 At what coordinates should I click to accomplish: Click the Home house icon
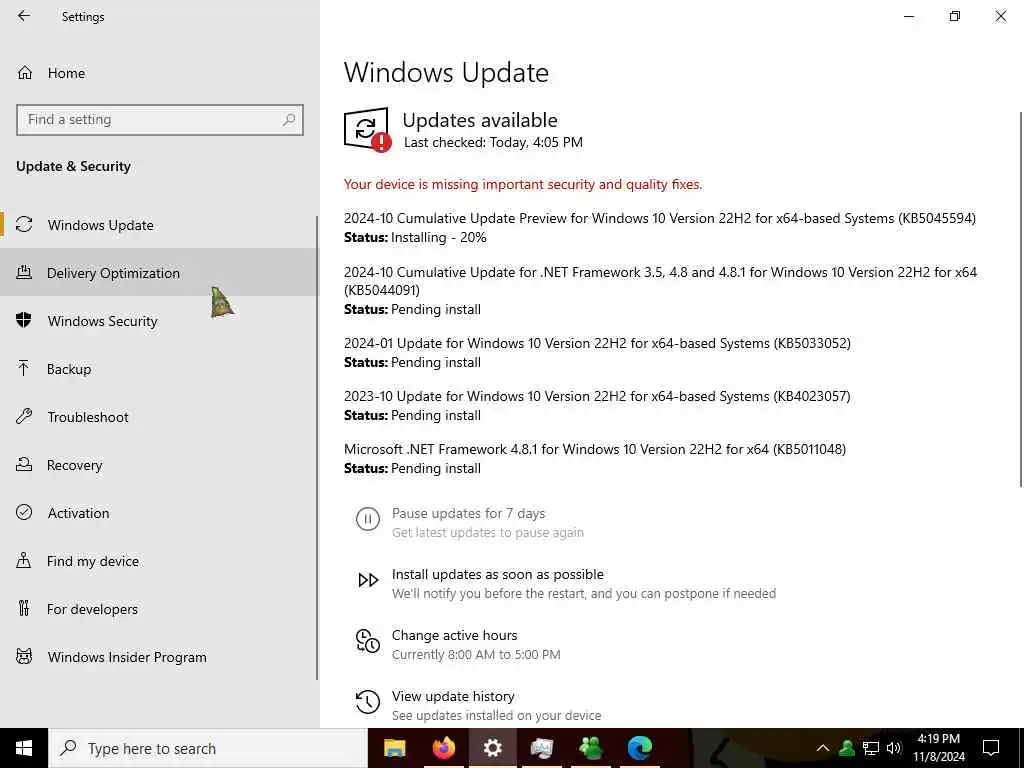pyautogui.click(x=25, y=73)
